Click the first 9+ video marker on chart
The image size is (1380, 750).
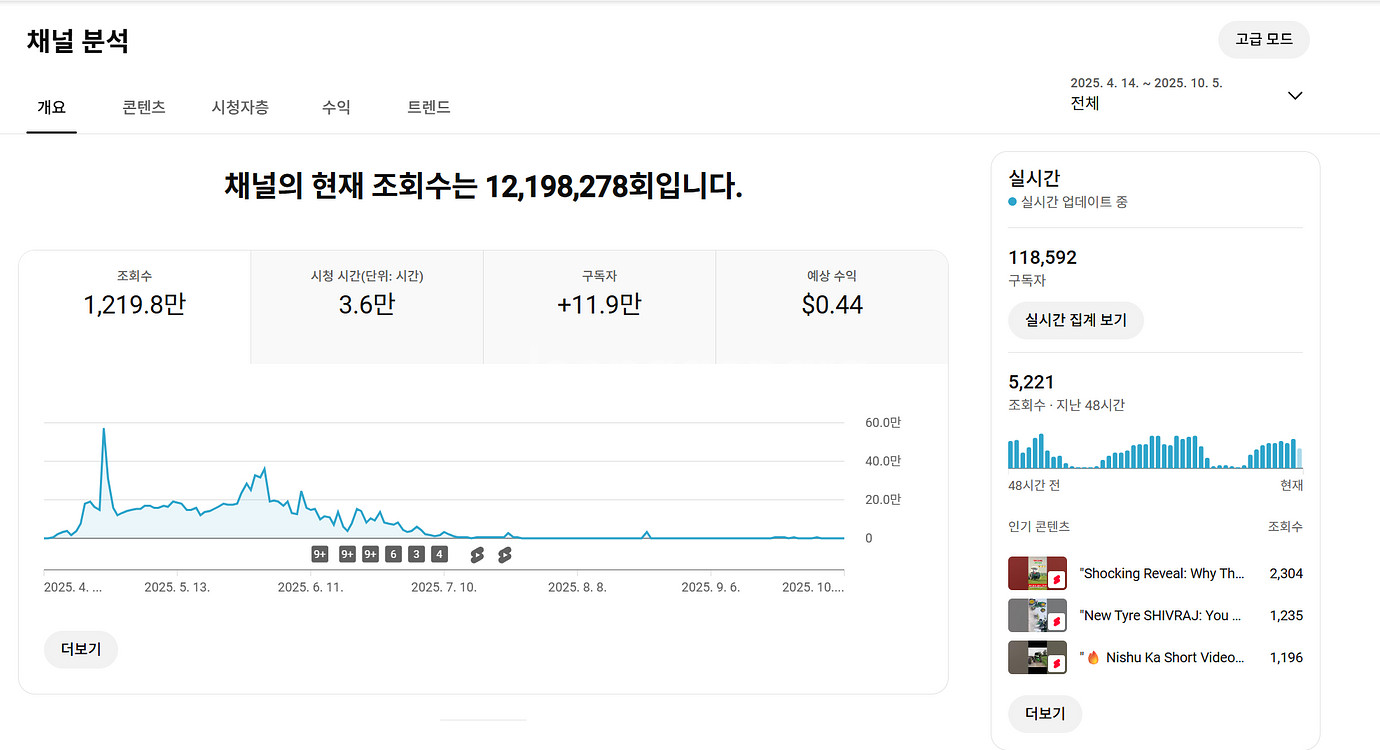click(320, 554)
